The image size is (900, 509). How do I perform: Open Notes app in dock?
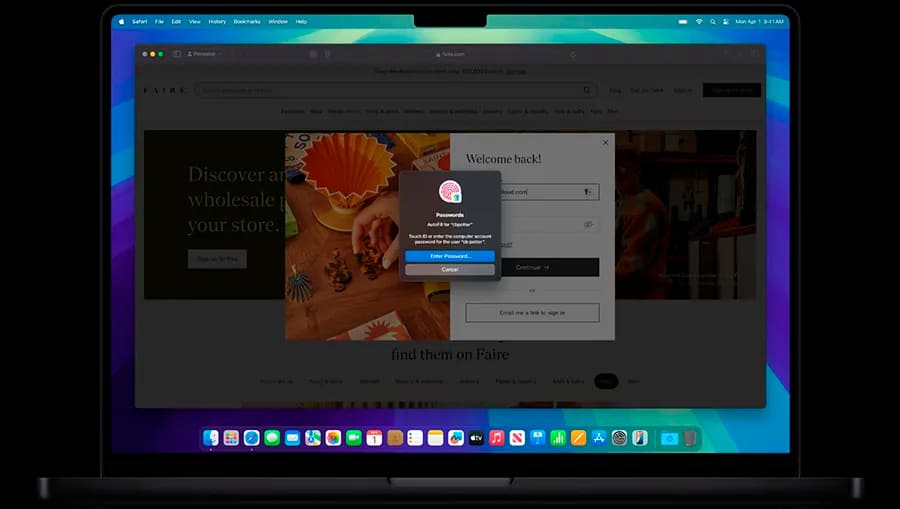click(x=436, y=438)
